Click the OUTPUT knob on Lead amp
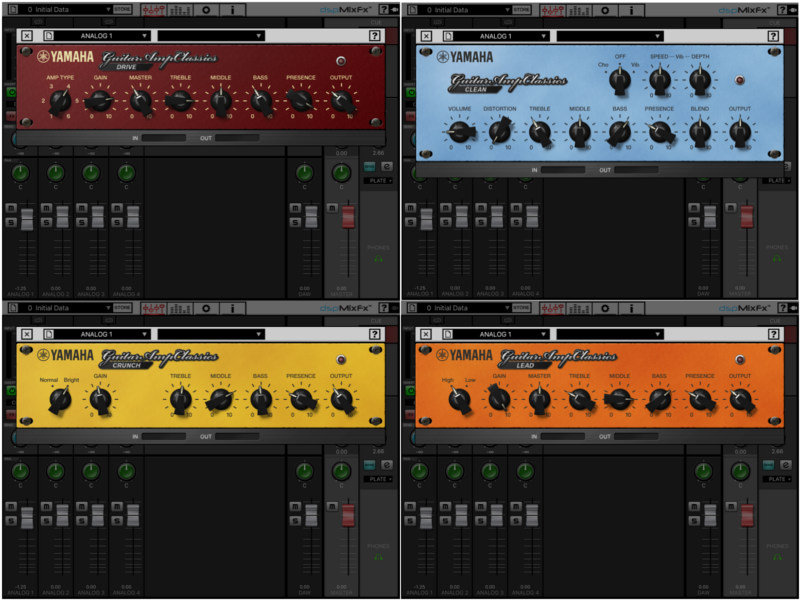 click(x=740, y=399)
